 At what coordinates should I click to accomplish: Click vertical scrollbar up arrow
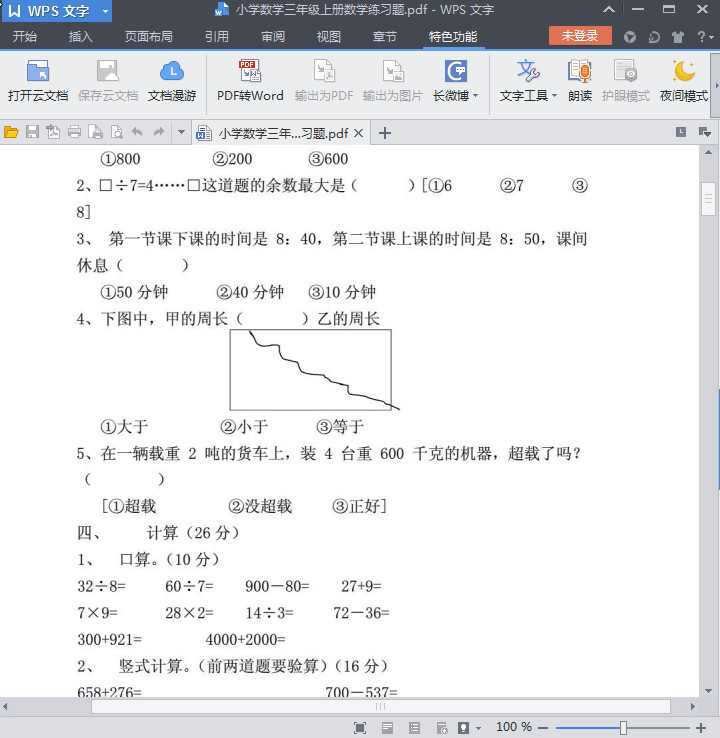tap(708, 152)
